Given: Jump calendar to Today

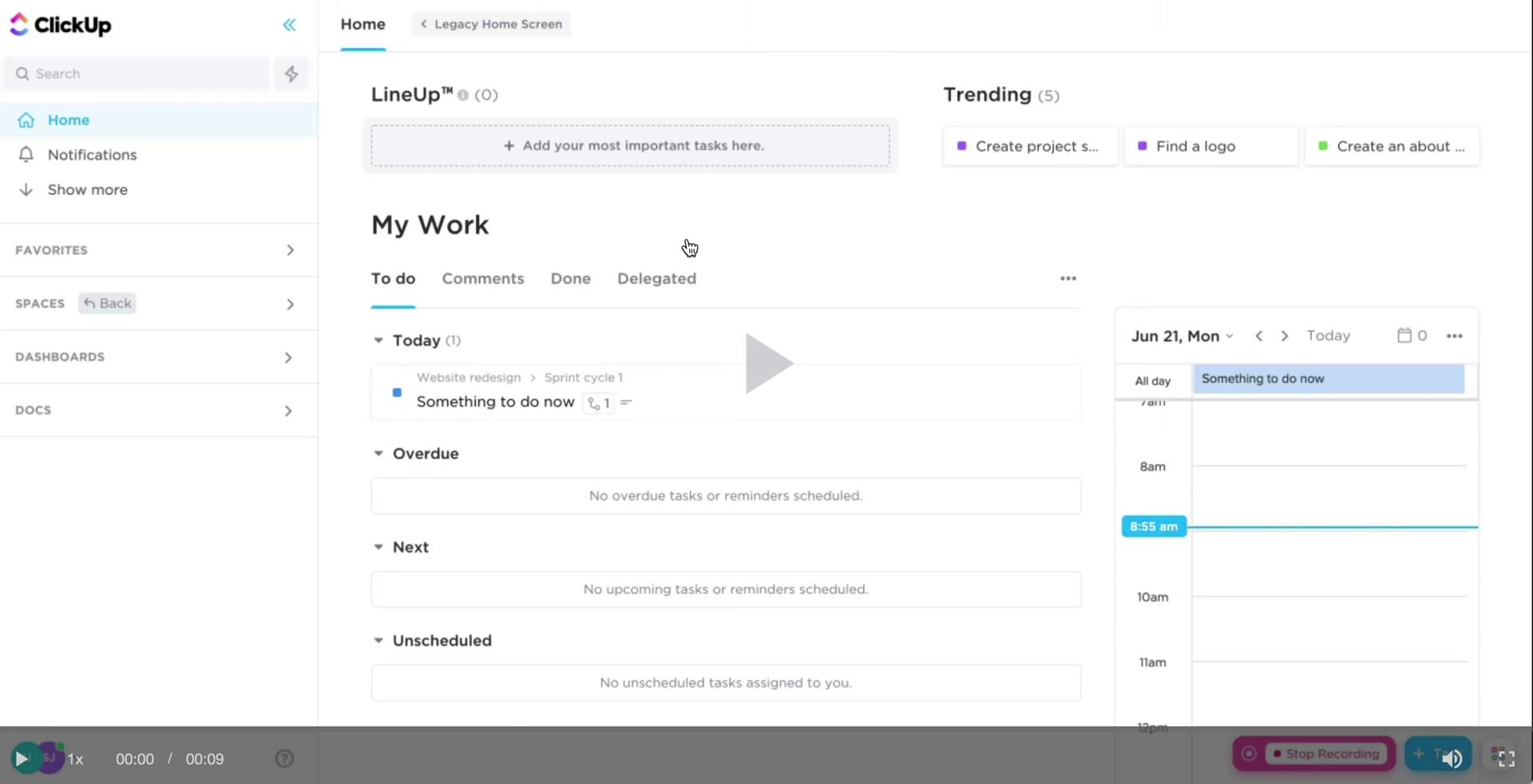Looking at the screenshot, I should pos(1328,336).
